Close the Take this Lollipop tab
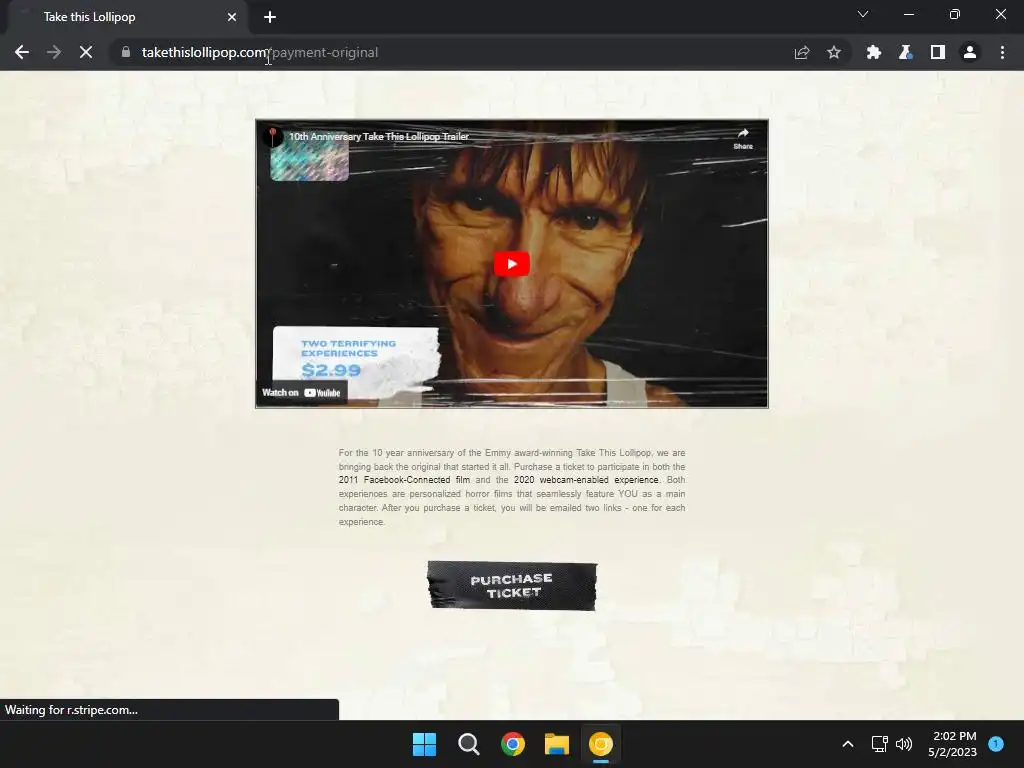The width and height of the screenshot is (1024, 768). coord(232,17)
